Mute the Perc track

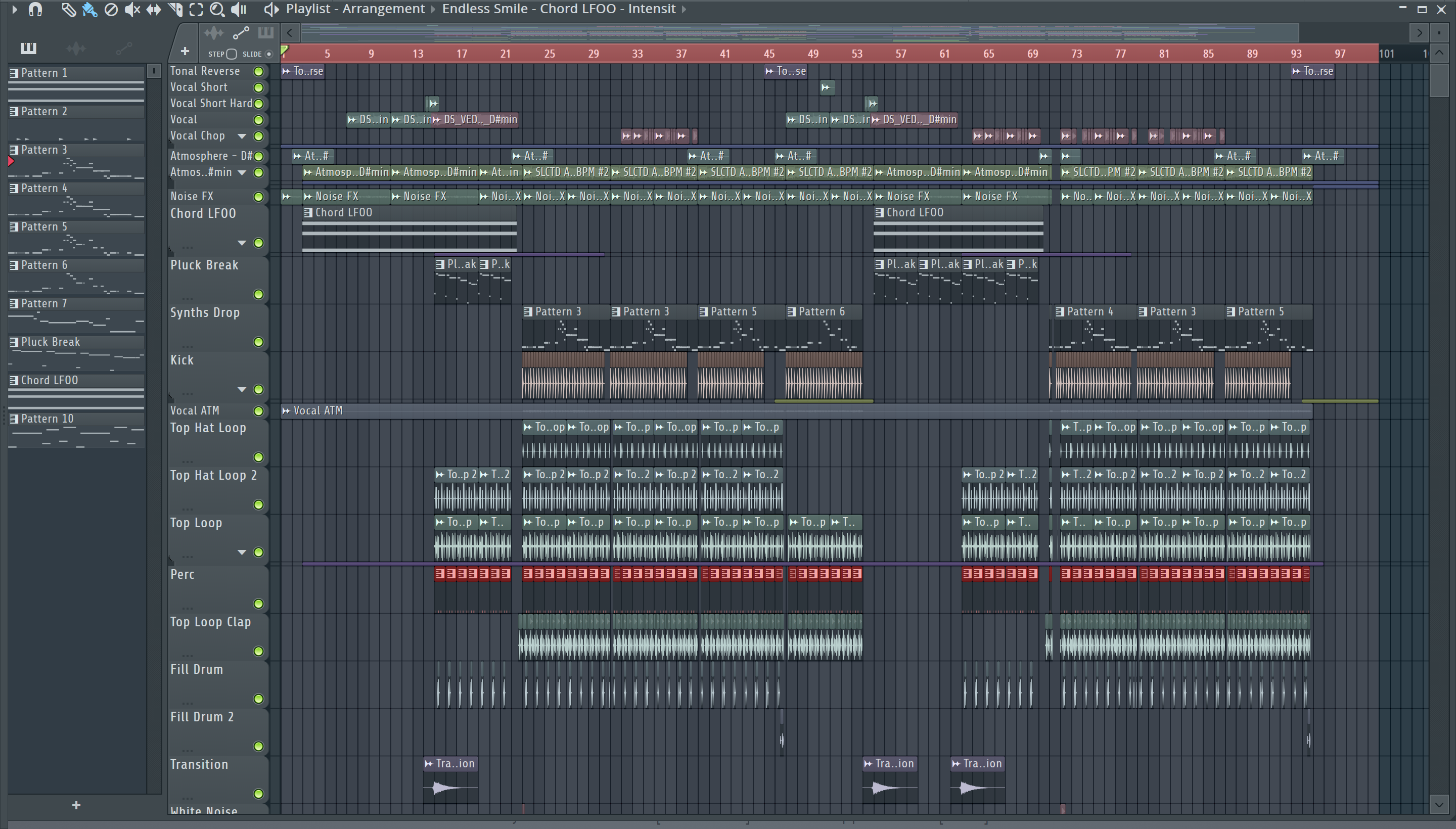click(258, 604)
